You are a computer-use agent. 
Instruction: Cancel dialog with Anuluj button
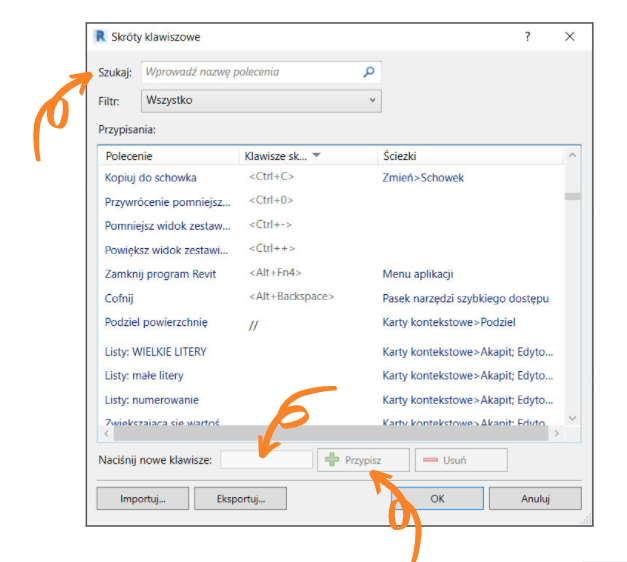pyautogui.click(x=535, y=498)
